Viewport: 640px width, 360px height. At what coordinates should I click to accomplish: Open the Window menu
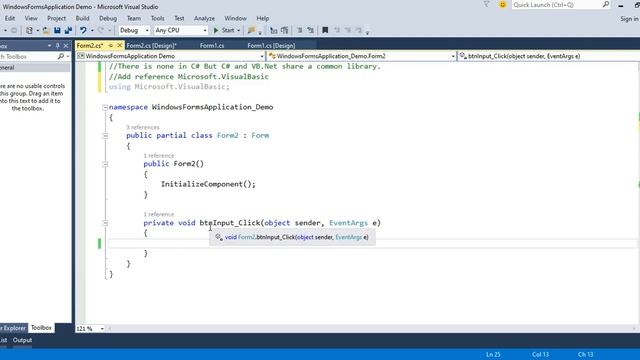(x=236, y=18)
